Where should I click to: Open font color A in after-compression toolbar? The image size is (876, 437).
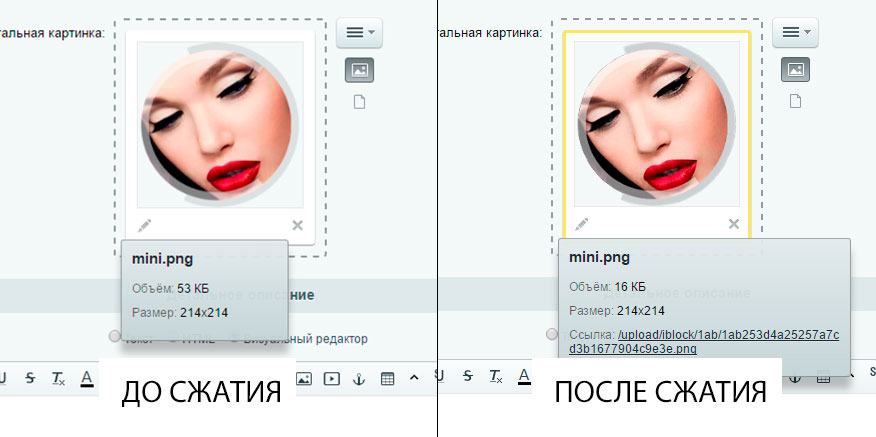pyautogui.click(x=523, y=377)
